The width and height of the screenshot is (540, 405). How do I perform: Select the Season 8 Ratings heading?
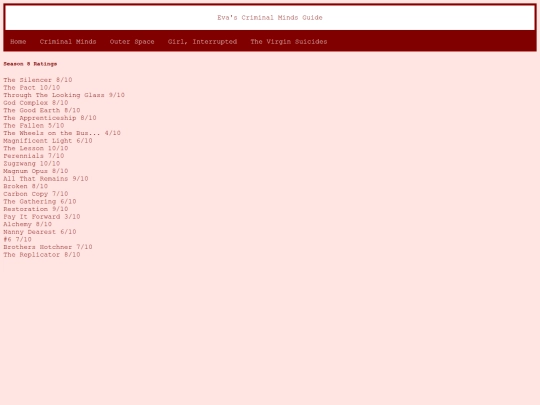point(30,64)
